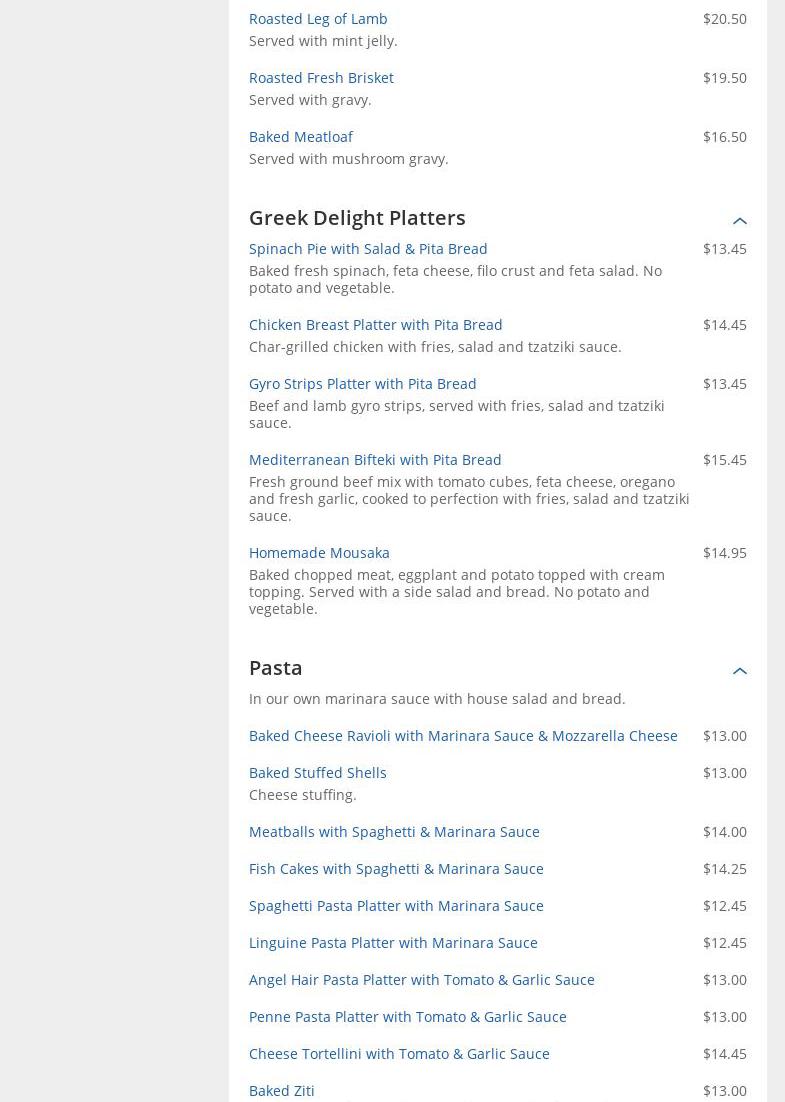The height and width of the screenshot is (1102, 785).
Task: Open Mediterranean Bifteki with Pita Bread
Action: coord(375,460)
